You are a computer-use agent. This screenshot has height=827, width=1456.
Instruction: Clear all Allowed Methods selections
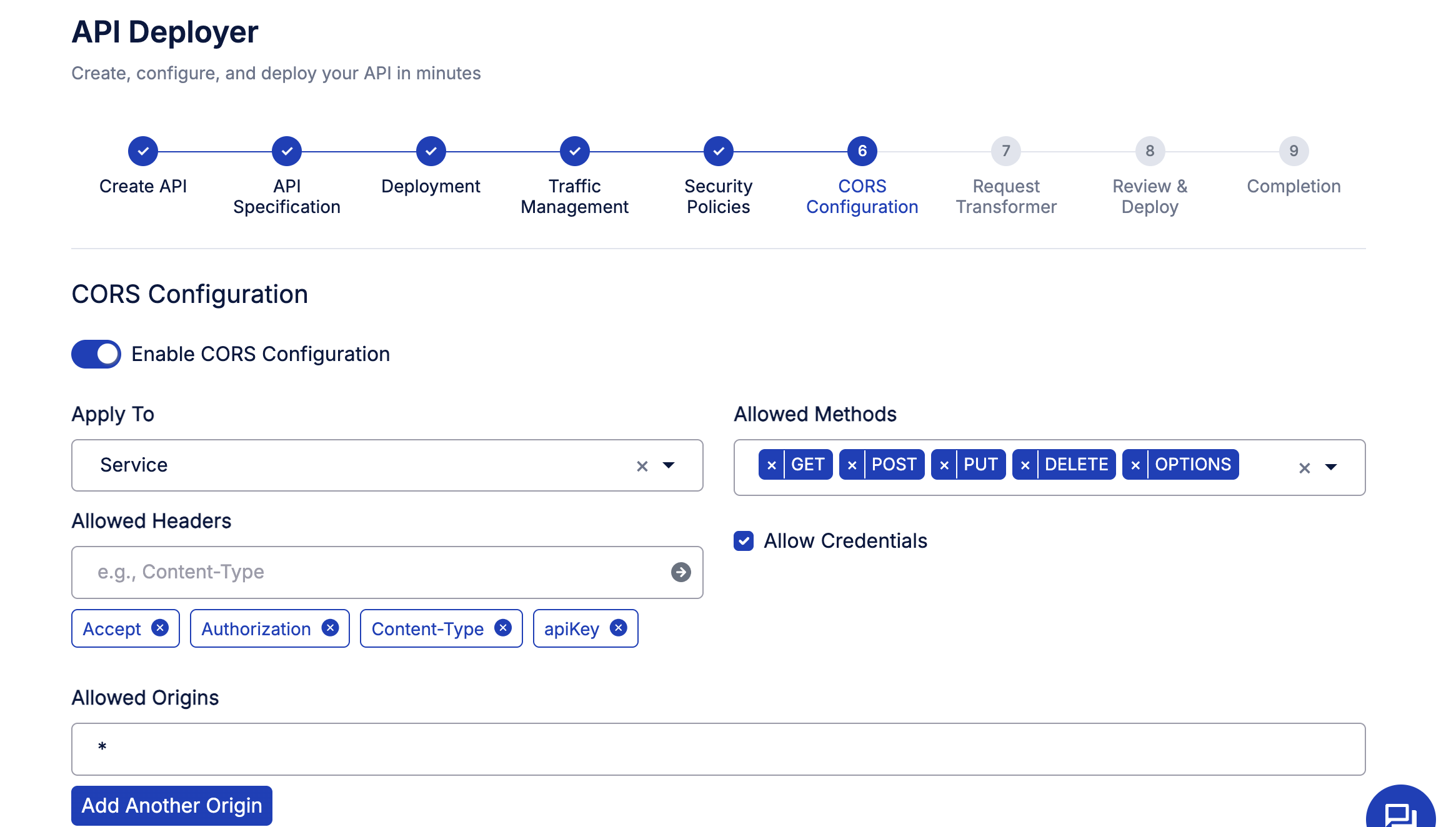(x=1304, y=468)
